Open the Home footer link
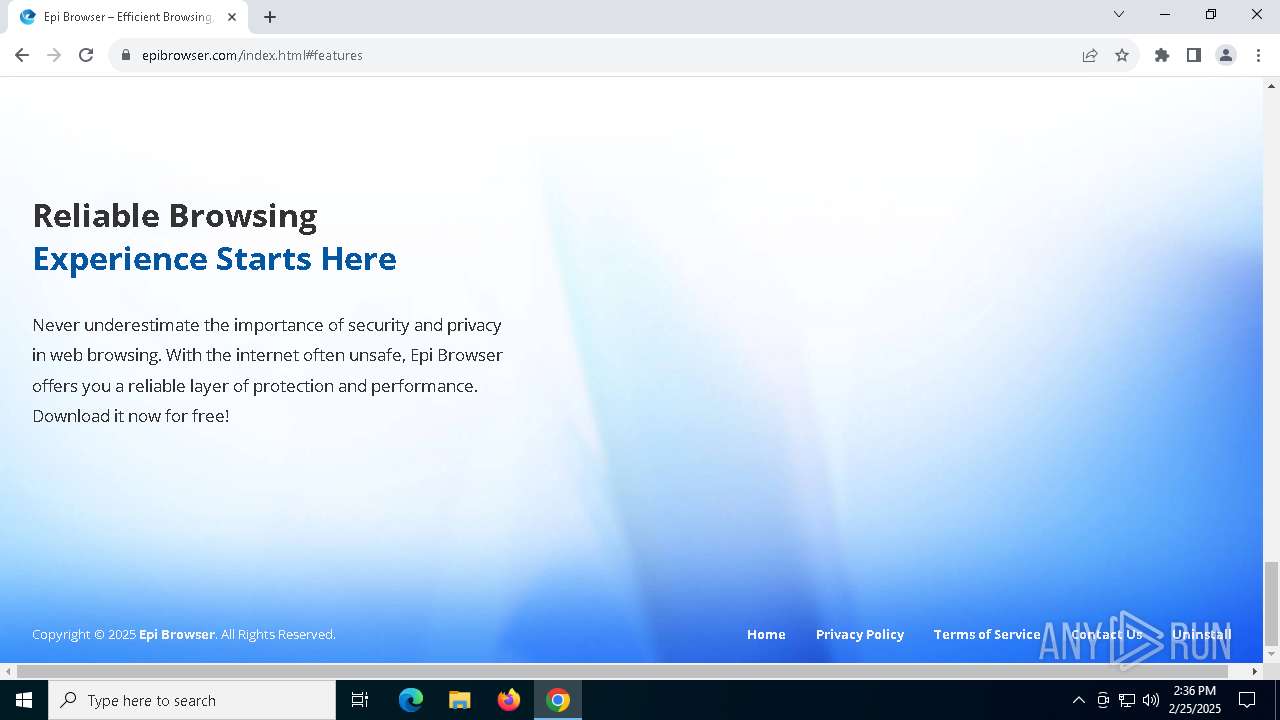Viewport: 1280px width, 720px height. [x=766, y=634]
